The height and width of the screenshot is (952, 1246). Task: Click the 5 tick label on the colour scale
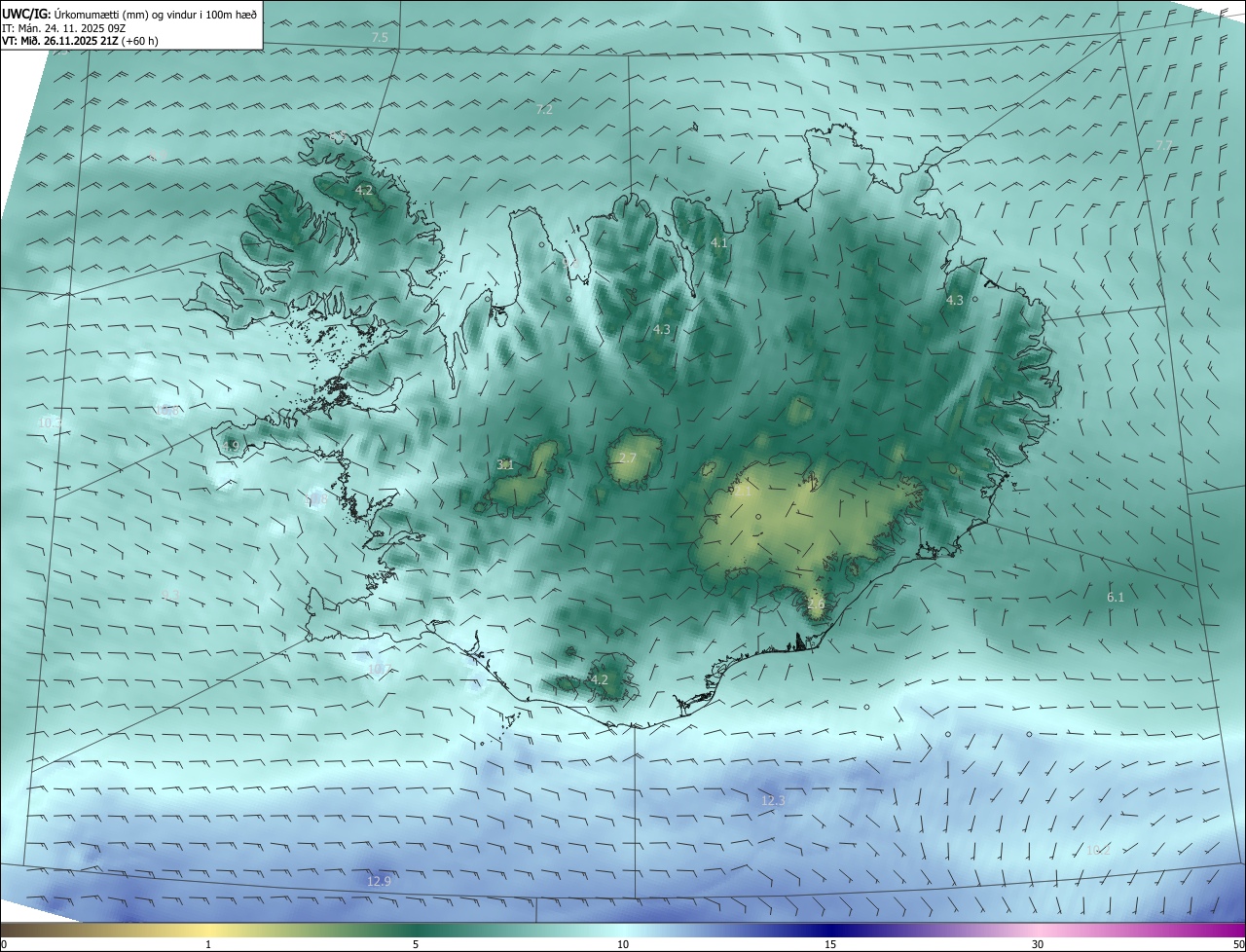click(416, 945)
